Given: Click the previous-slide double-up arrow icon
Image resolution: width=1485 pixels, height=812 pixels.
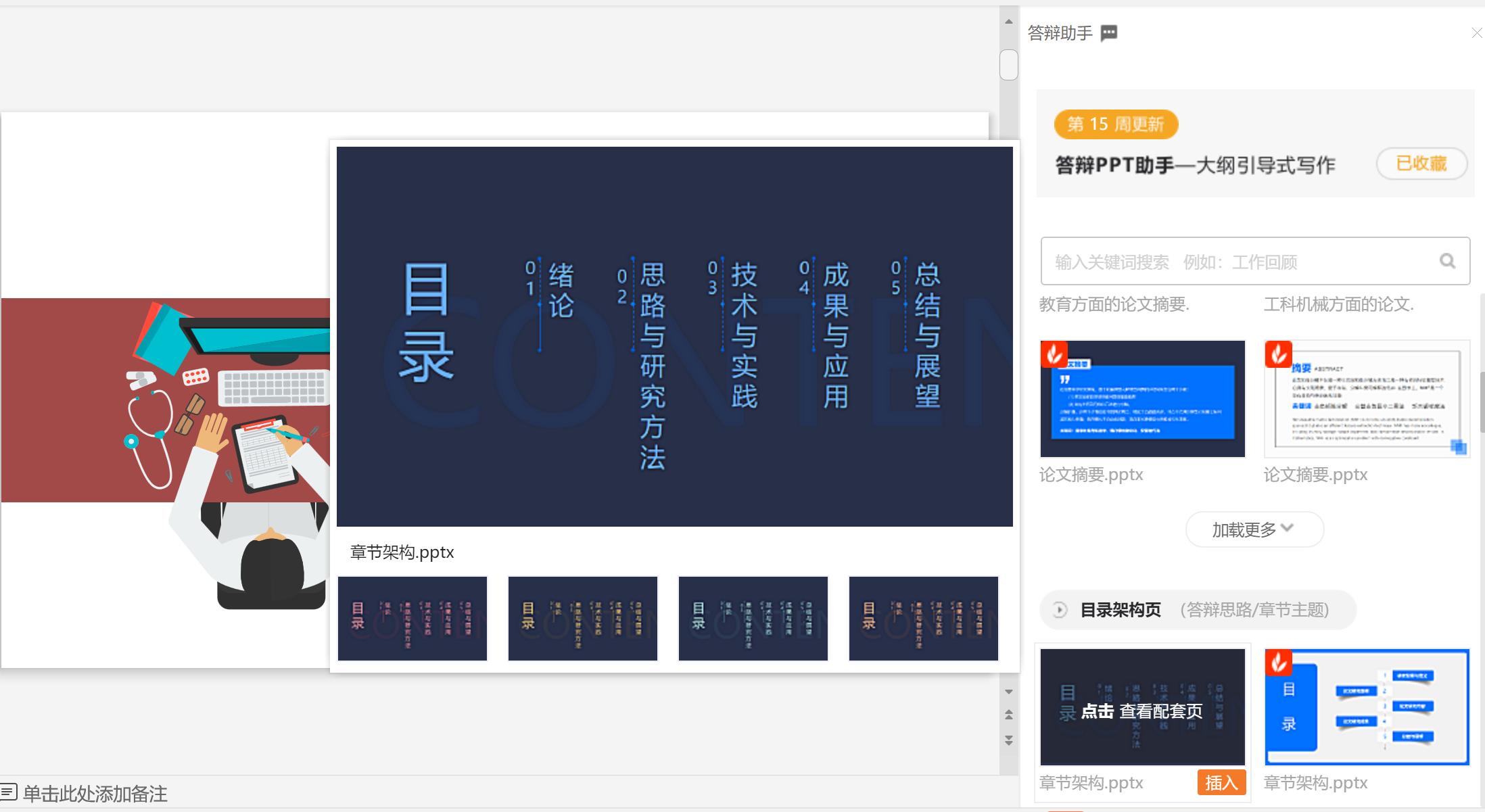Looking at the screenshot, I should tap(1008, 714).
